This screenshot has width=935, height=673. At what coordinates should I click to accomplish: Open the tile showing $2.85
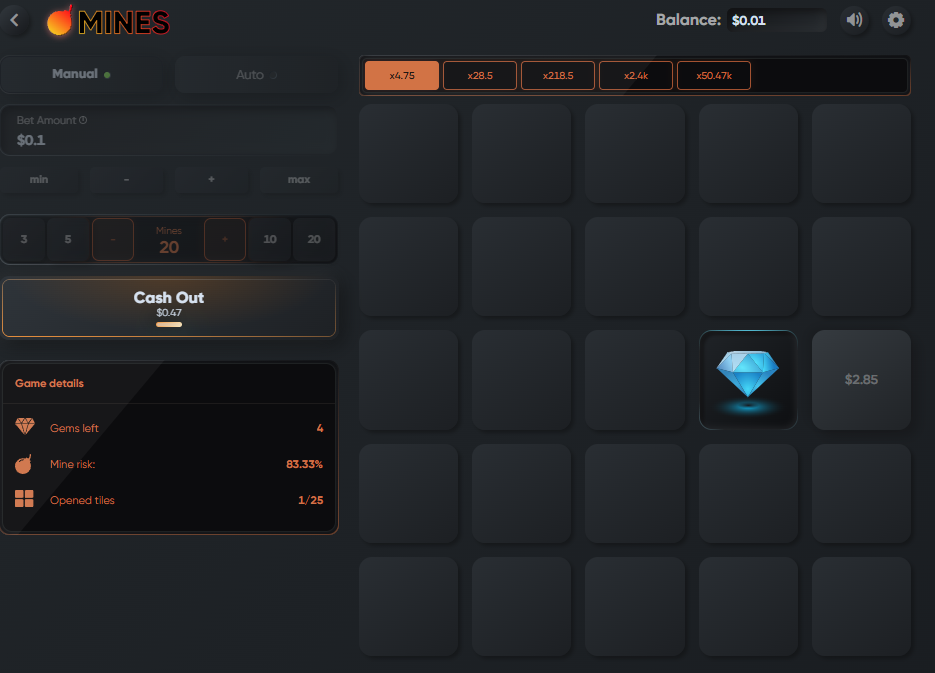tap(861, 380)
